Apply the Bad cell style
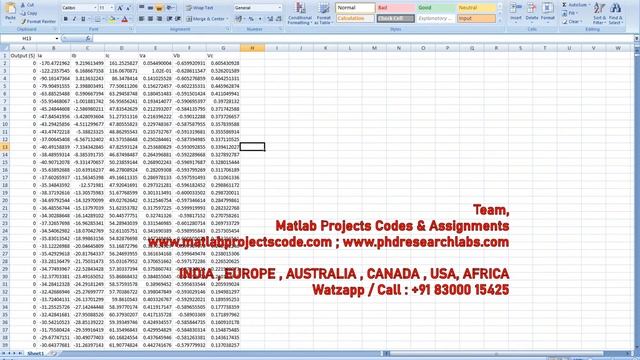Viewport: 640px width, 360px height. (395, 8)
